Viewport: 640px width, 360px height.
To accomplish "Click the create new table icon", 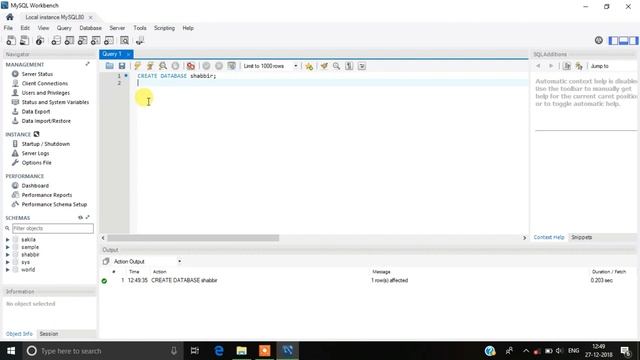I will click(x=69, y=40).
